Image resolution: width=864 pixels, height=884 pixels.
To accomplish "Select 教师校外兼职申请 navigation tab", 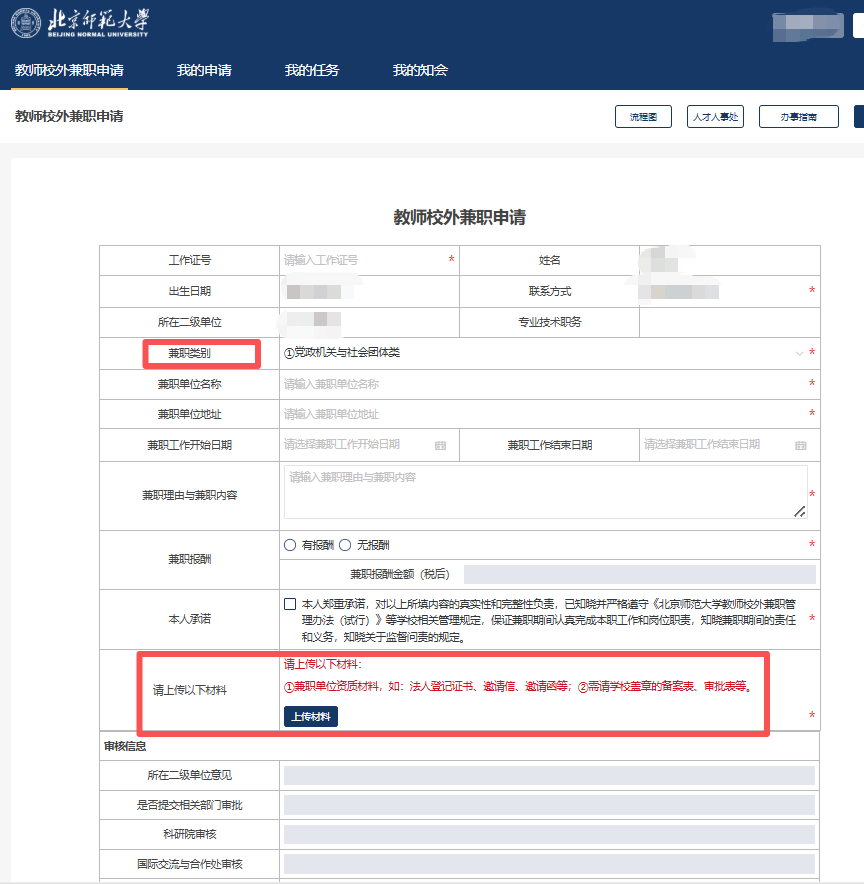I will point(69,70).
